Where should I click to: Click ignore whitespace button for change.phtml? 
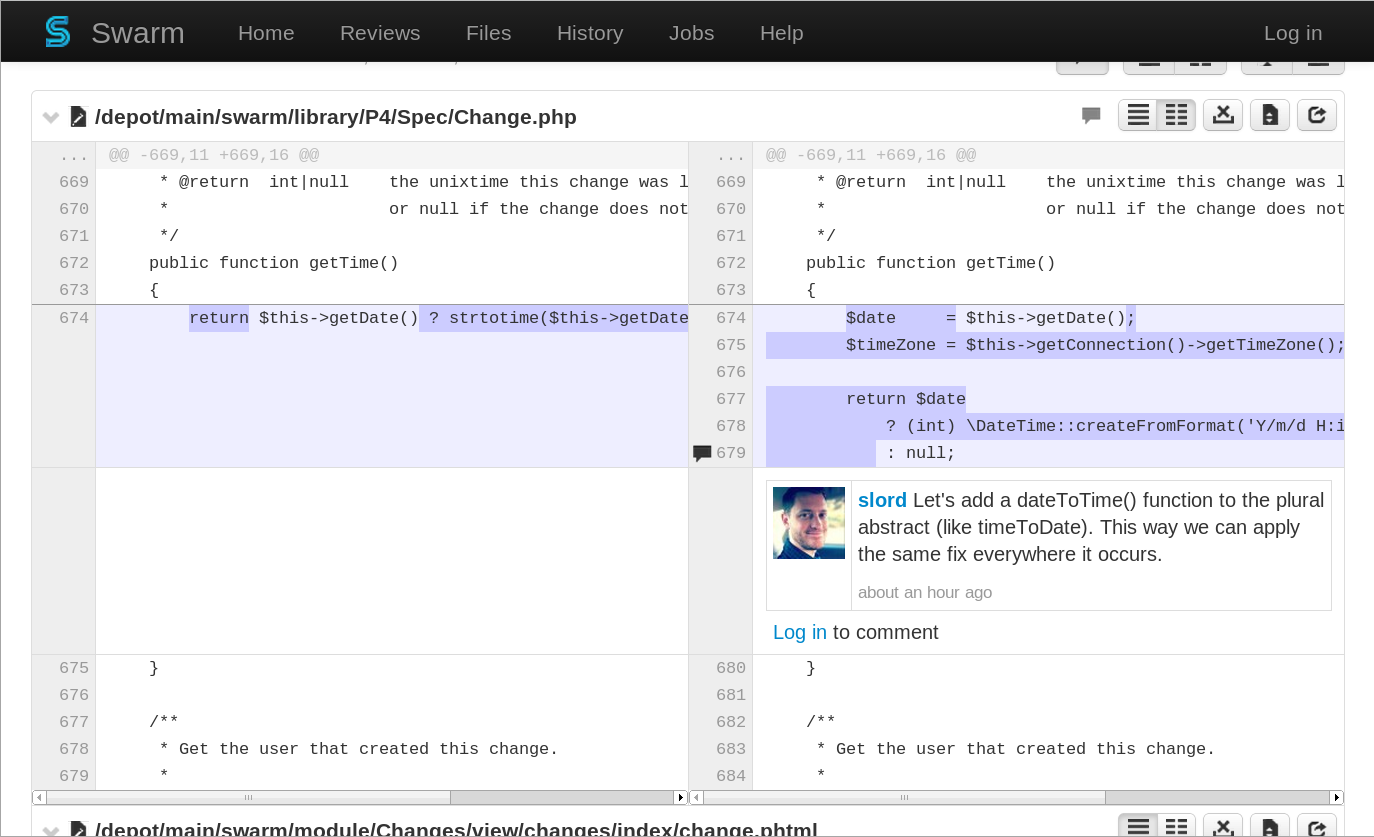coord(1222,828)
